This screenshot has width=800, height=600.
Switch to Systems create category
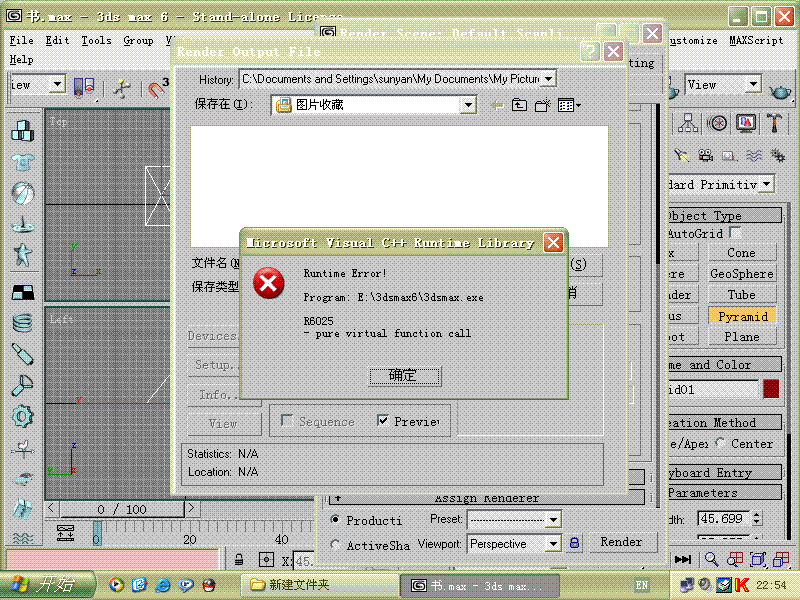(778, 155)
